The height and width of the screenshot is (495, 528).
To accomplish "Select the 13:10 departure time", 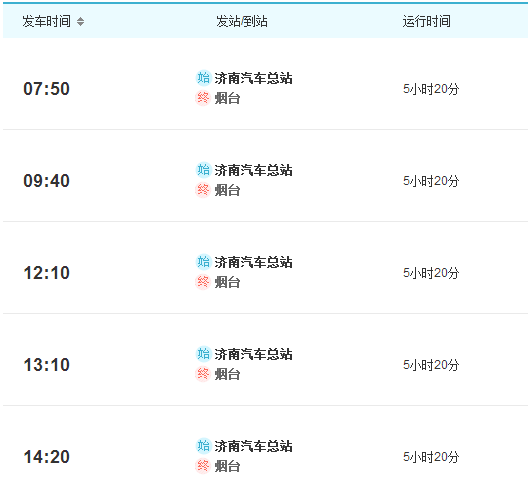I will tap(46, 365).
